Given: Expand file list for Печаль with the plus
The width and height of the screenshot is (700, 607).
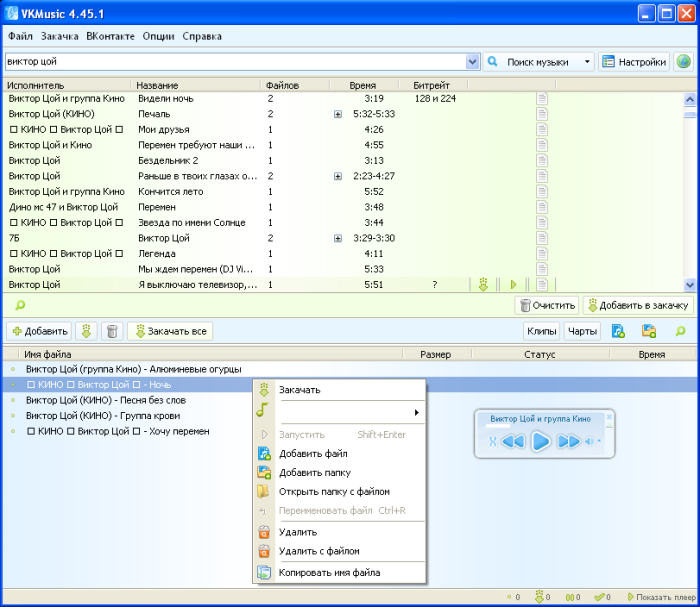Looking at the screenshot, I should tap(338, 114).
